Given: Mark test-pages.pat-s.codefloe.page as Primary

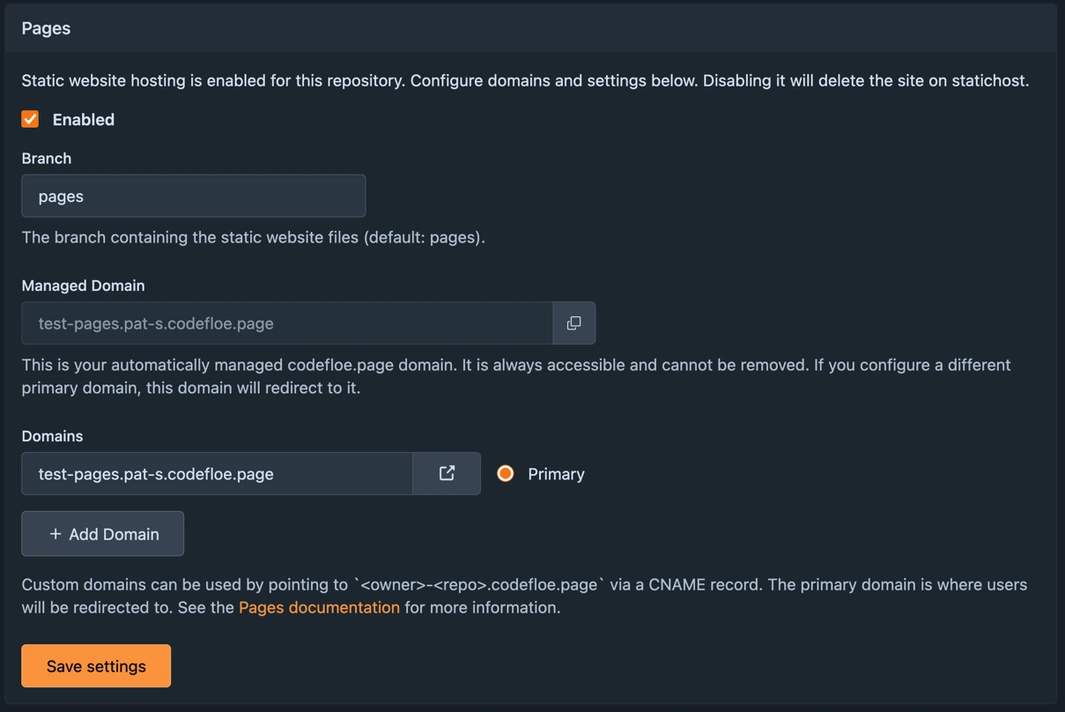Looking at the screenshot, I should coord(505,473).
